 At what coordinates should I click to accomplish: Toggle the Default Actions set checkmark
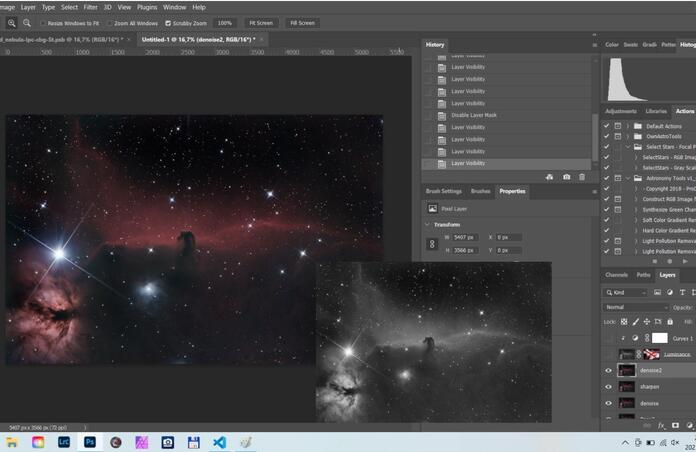(x=607, y=126)
